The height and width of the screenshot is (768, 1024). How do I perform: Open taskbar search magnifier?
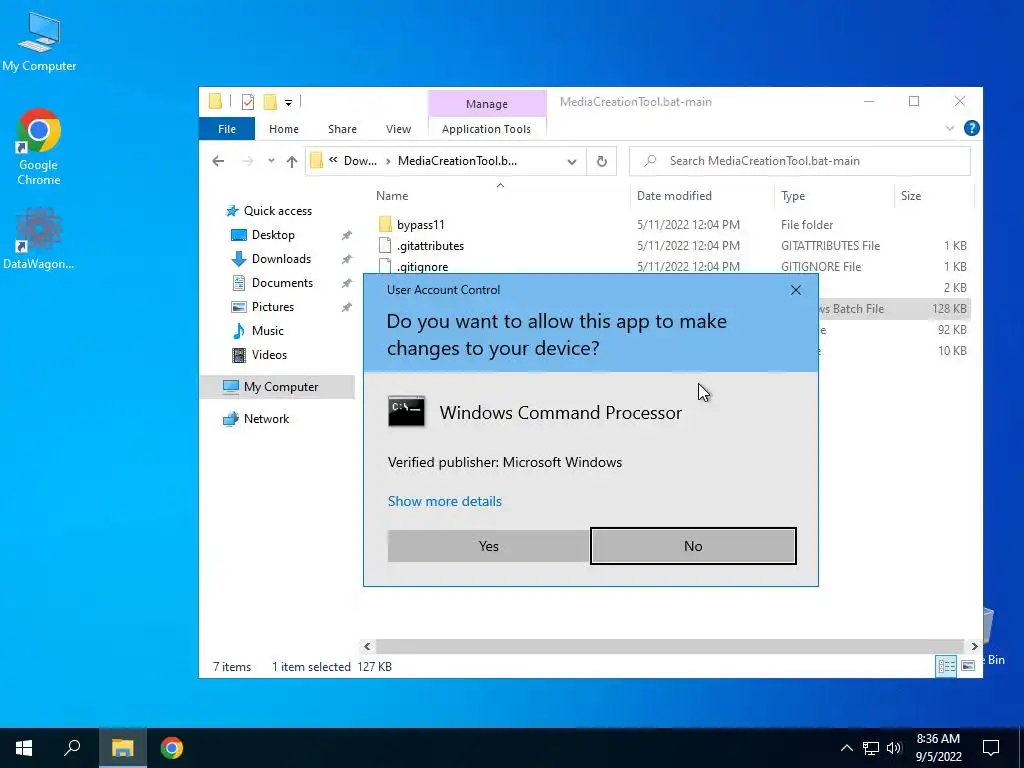point(72,748)
